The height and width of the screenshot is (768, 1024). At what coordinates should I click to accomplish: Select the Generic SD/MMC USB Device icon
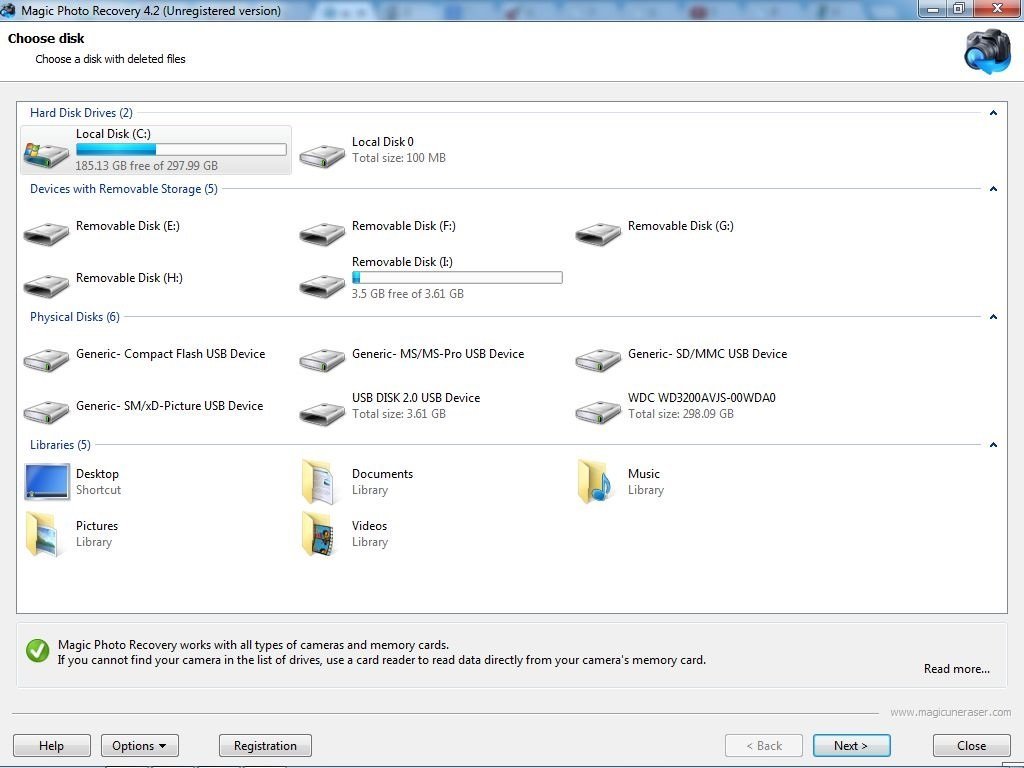pos(598,360)
